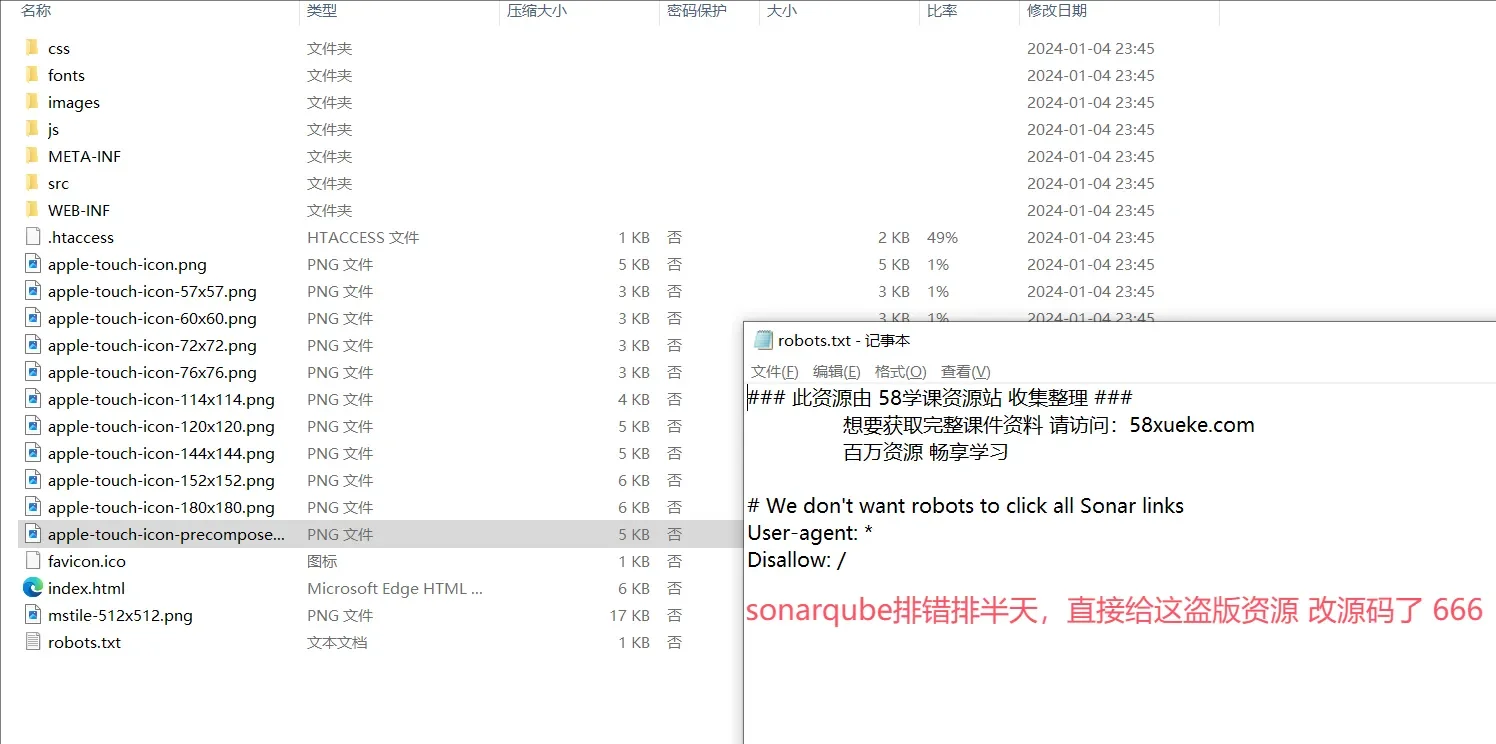This screenshot has width=1496, height=744.
Task: Open the js folder
Action: [54, 129]
